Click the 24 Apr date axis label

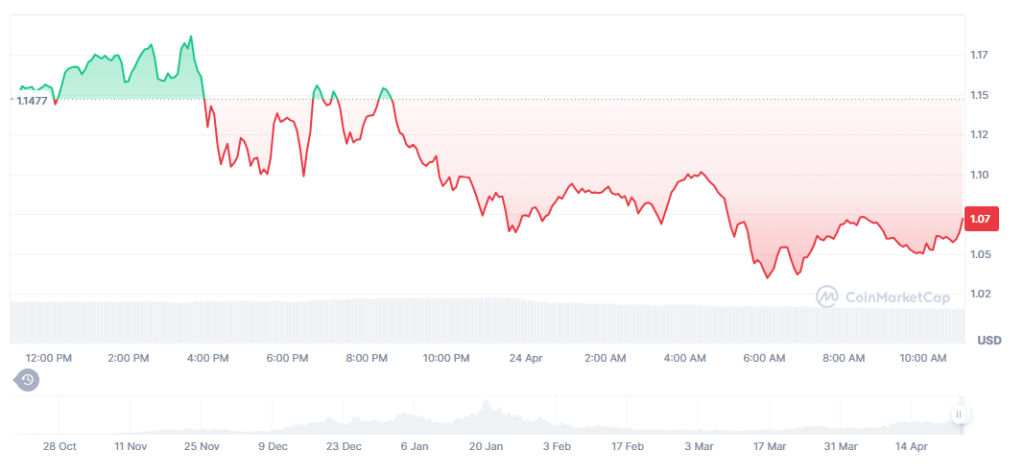pos(526,358)
